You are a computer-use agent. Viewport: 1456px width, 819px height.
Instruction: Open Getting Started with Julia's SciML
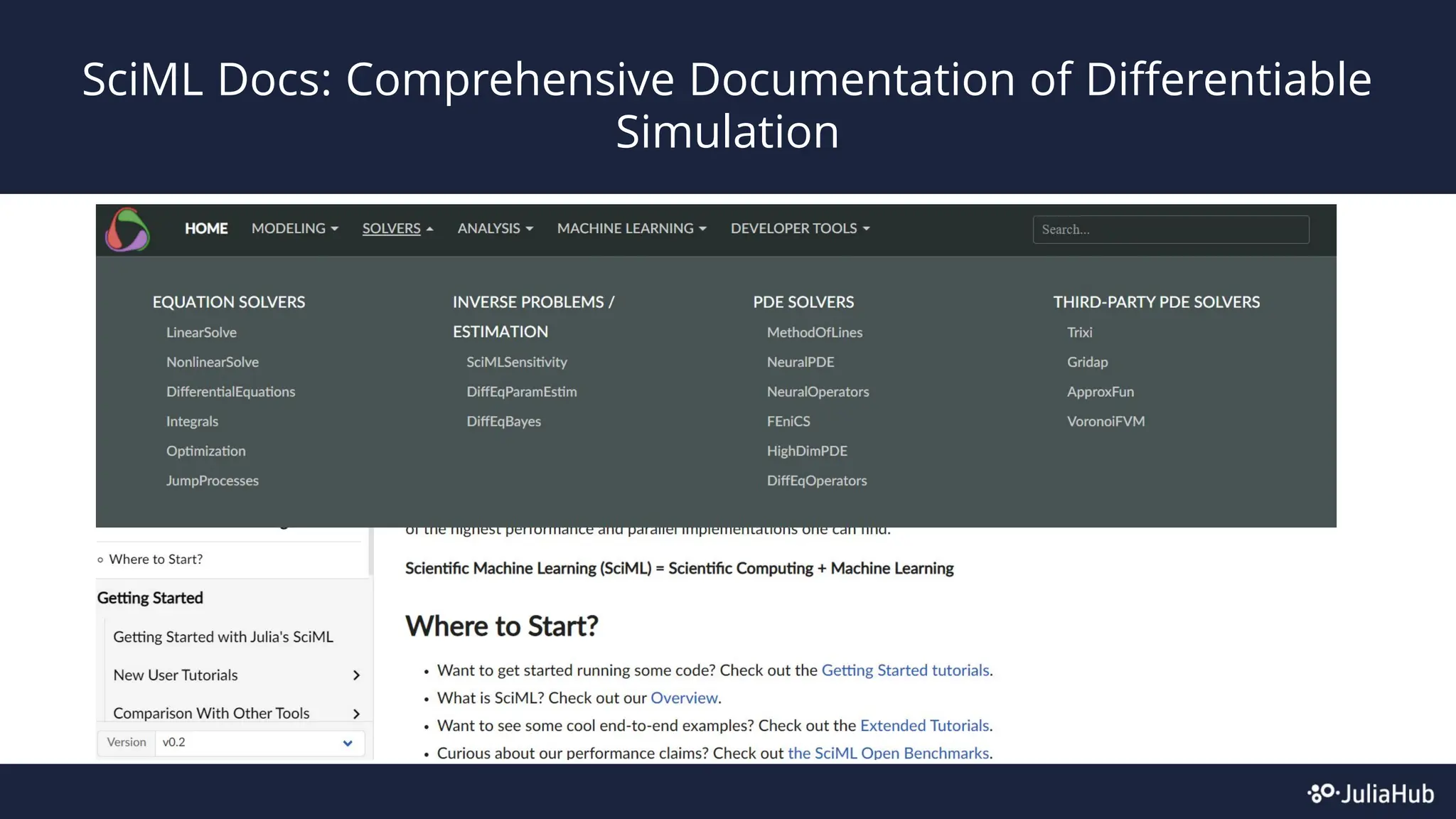click(223, 637)
